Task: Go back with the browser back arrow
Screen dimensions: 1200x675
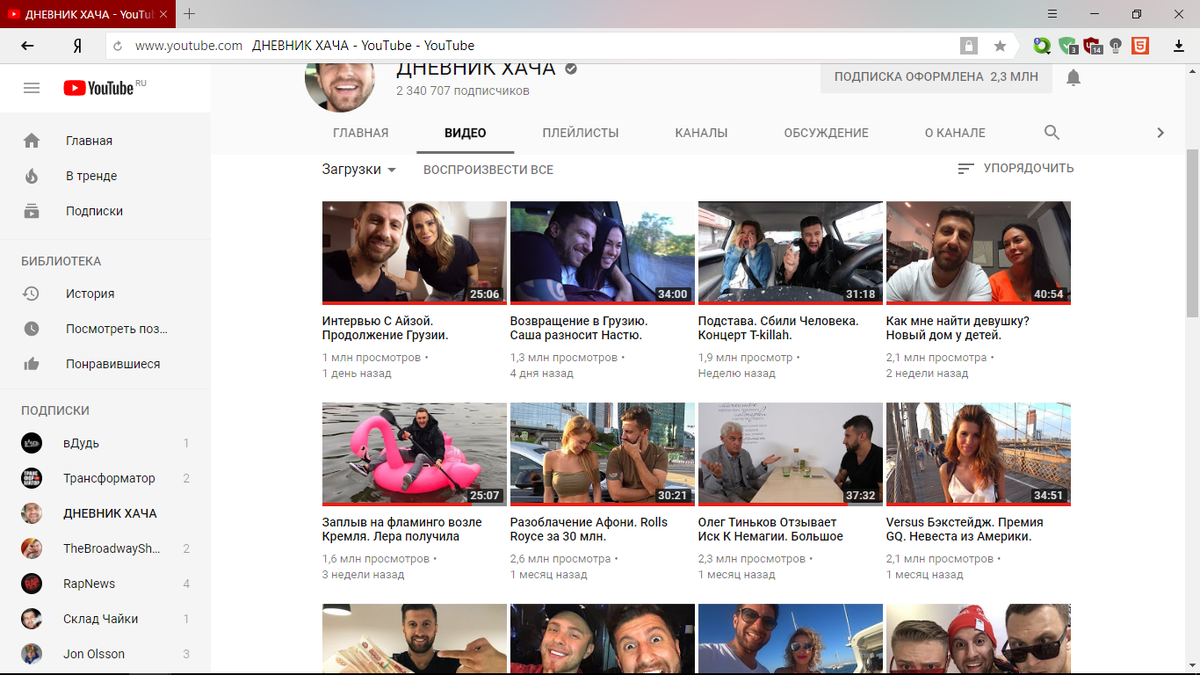Action: (27, 45)
